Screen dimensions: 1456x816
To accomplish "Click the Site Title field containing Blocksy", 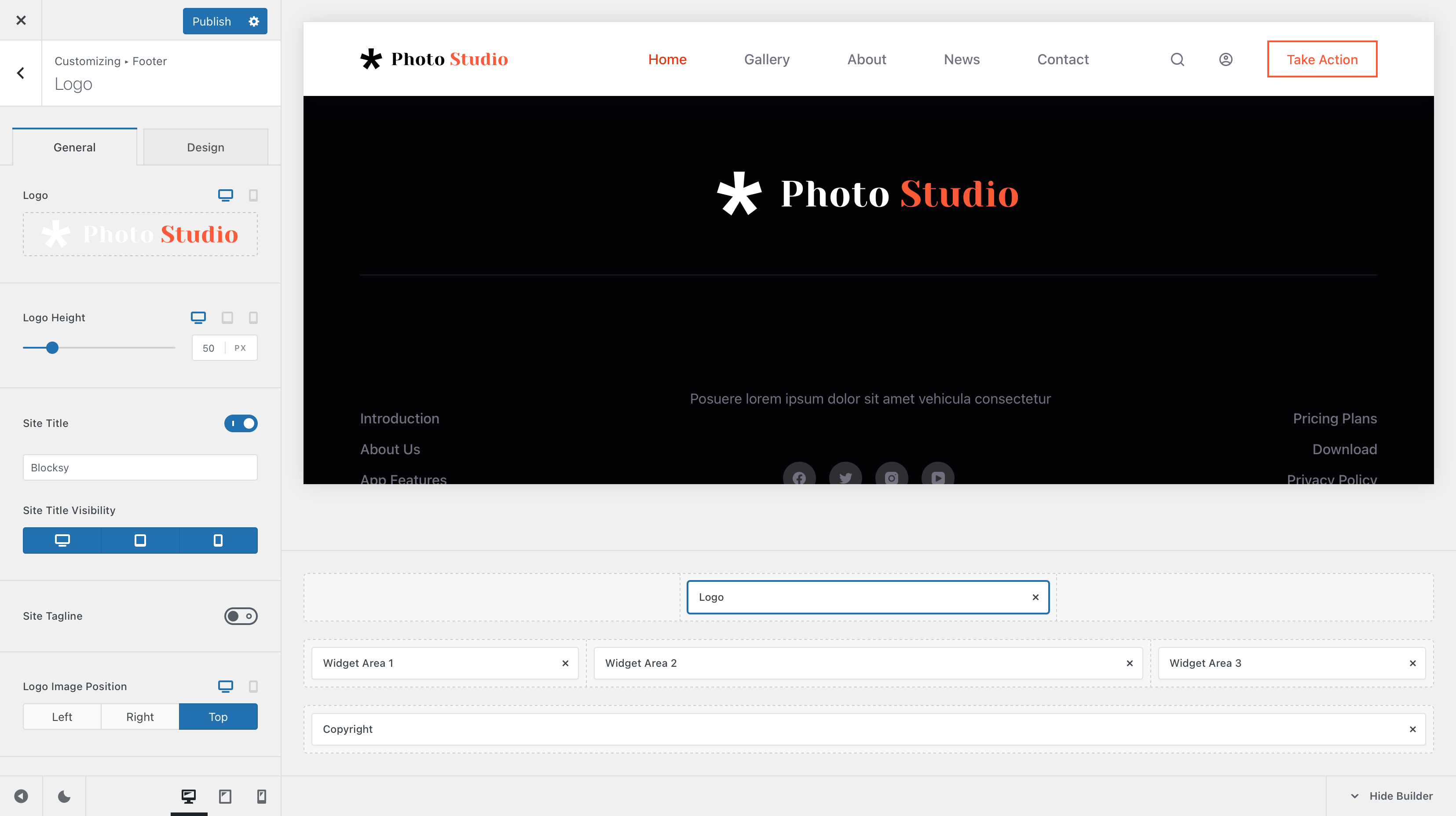I will [x=140, y=468].
